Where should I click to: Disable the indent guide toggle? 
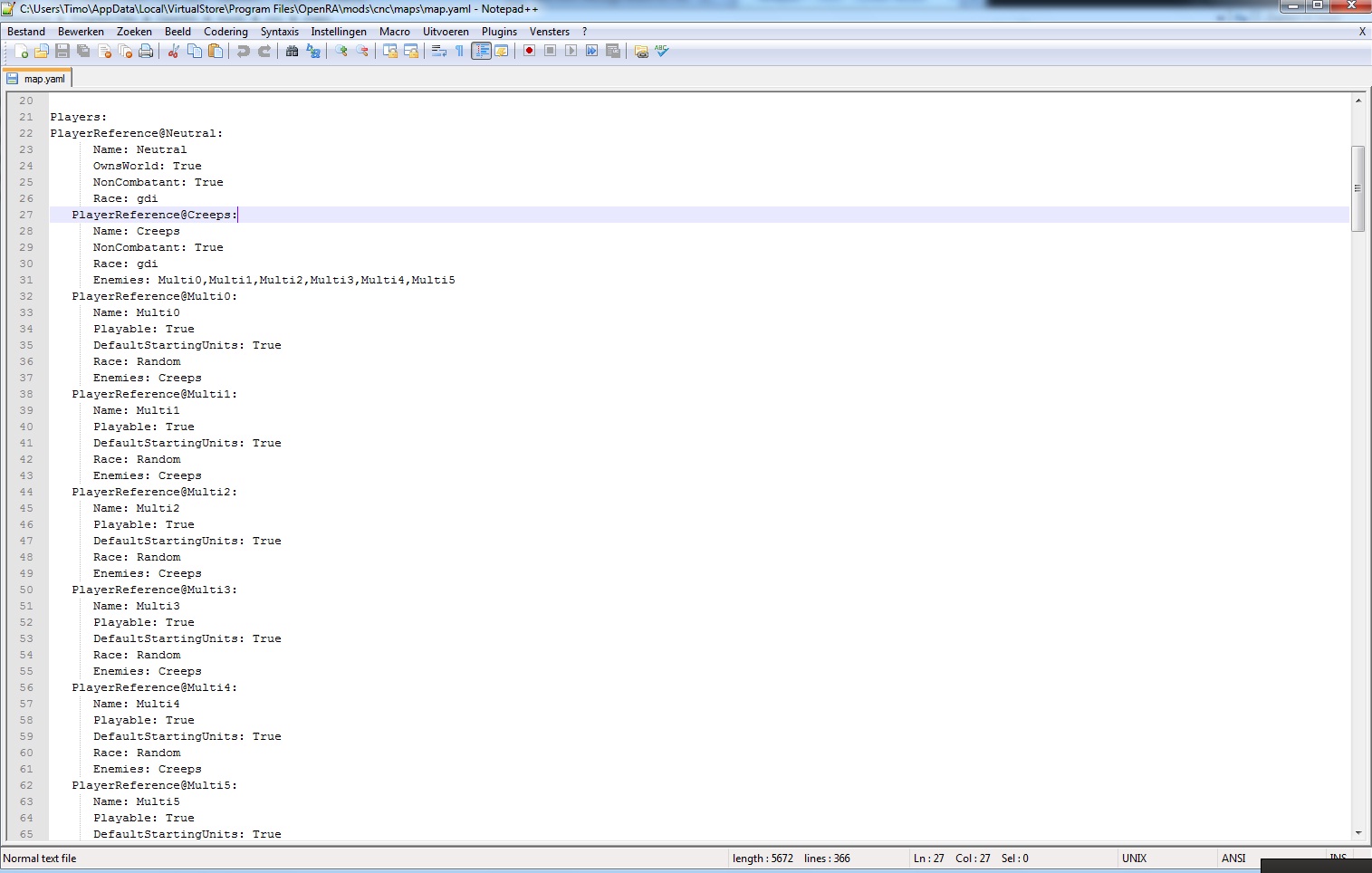pyautogui.click(x=481, y=52)
